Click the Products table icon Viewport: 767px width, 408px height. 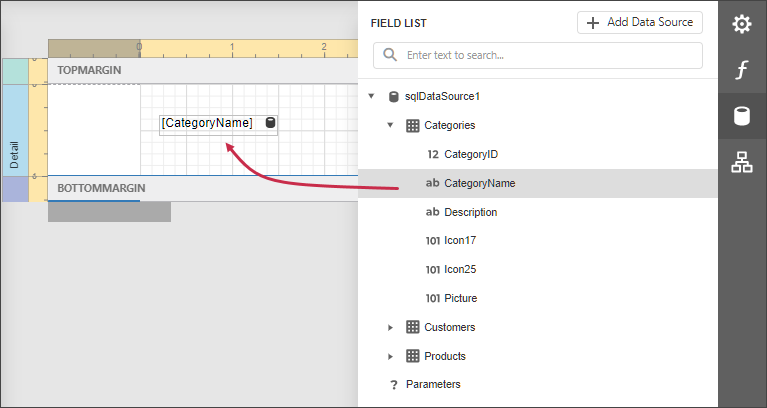pos(412,356)
